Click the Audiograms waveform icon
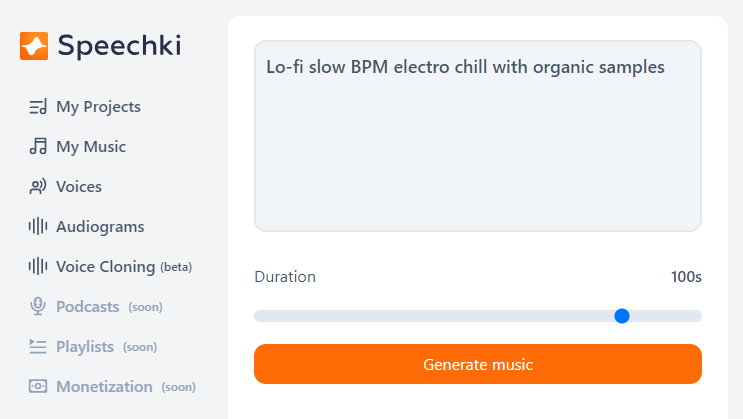This screenshot has height=419, width=743. 38,227
